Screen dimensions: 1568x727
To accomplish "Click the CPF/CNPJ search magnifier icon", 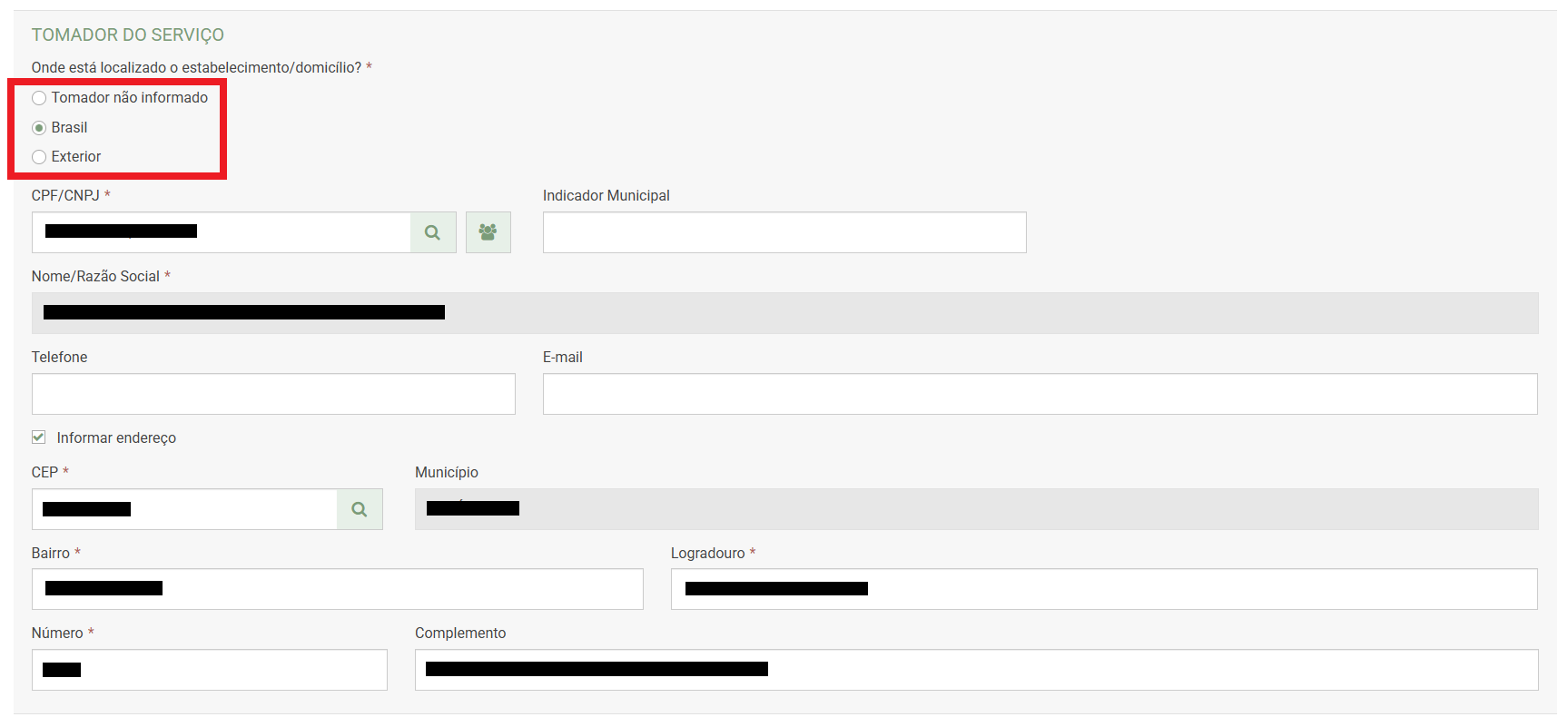I will click(x=433, y=232).
